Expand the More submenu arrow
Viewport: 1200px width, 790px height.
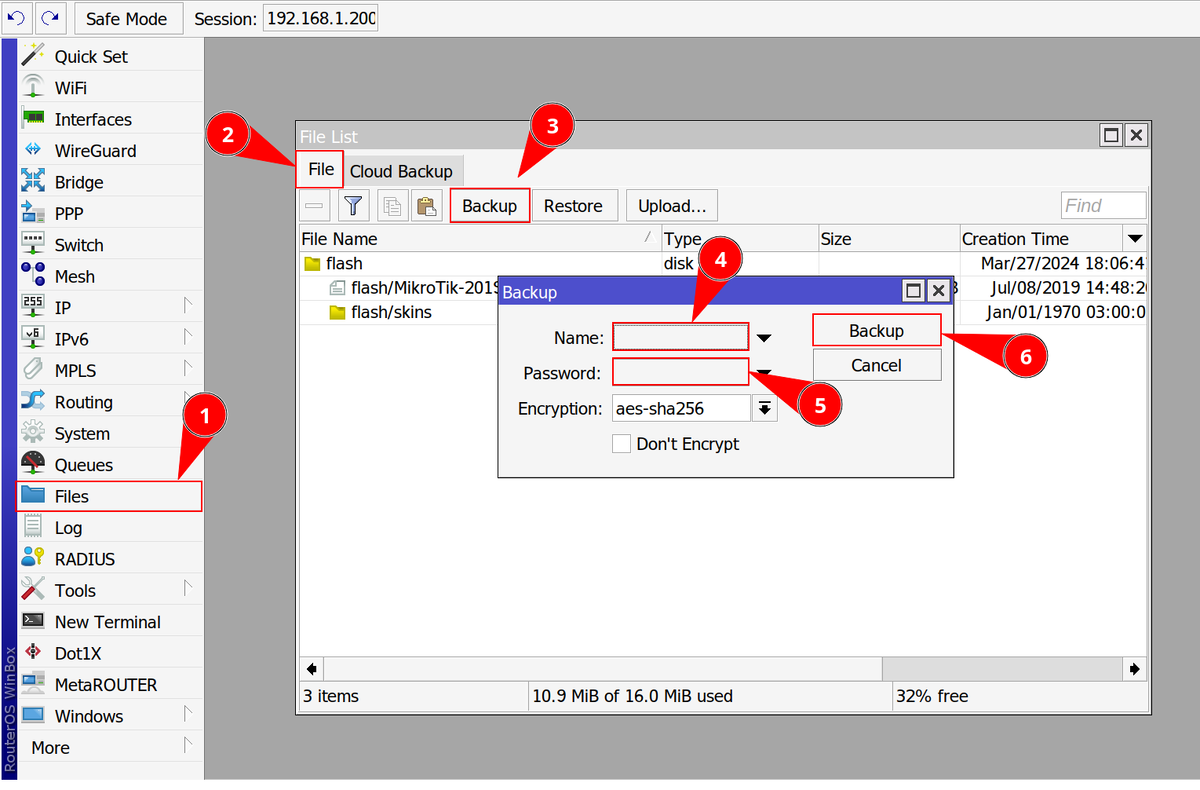coord(187,746)
